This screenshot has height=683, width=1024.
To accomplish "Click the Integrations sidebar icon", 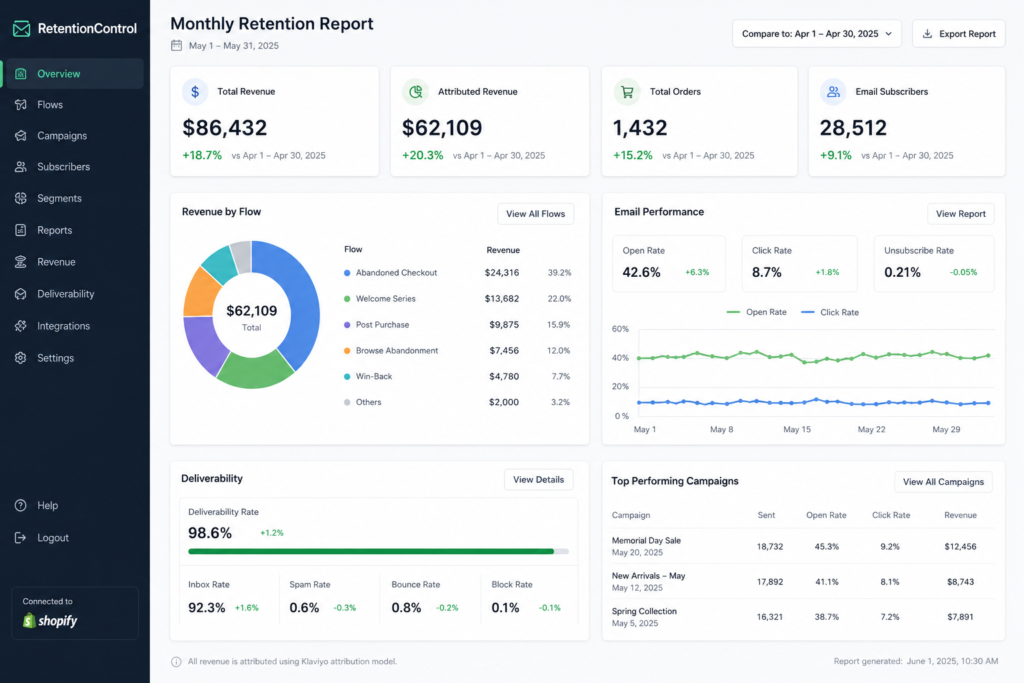I will 21,326.
